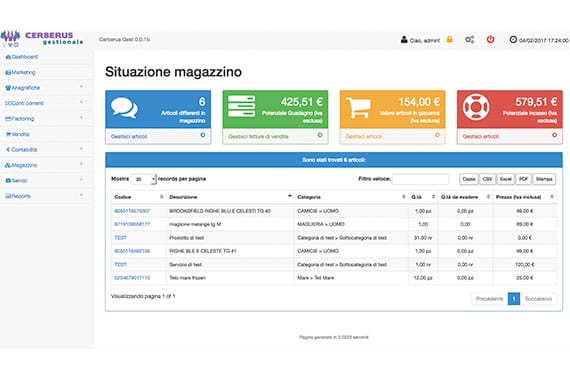This screenshot has height=380, width=570.
Task: Open code link for Telo mare frozen row
Action: coord(132,278)
